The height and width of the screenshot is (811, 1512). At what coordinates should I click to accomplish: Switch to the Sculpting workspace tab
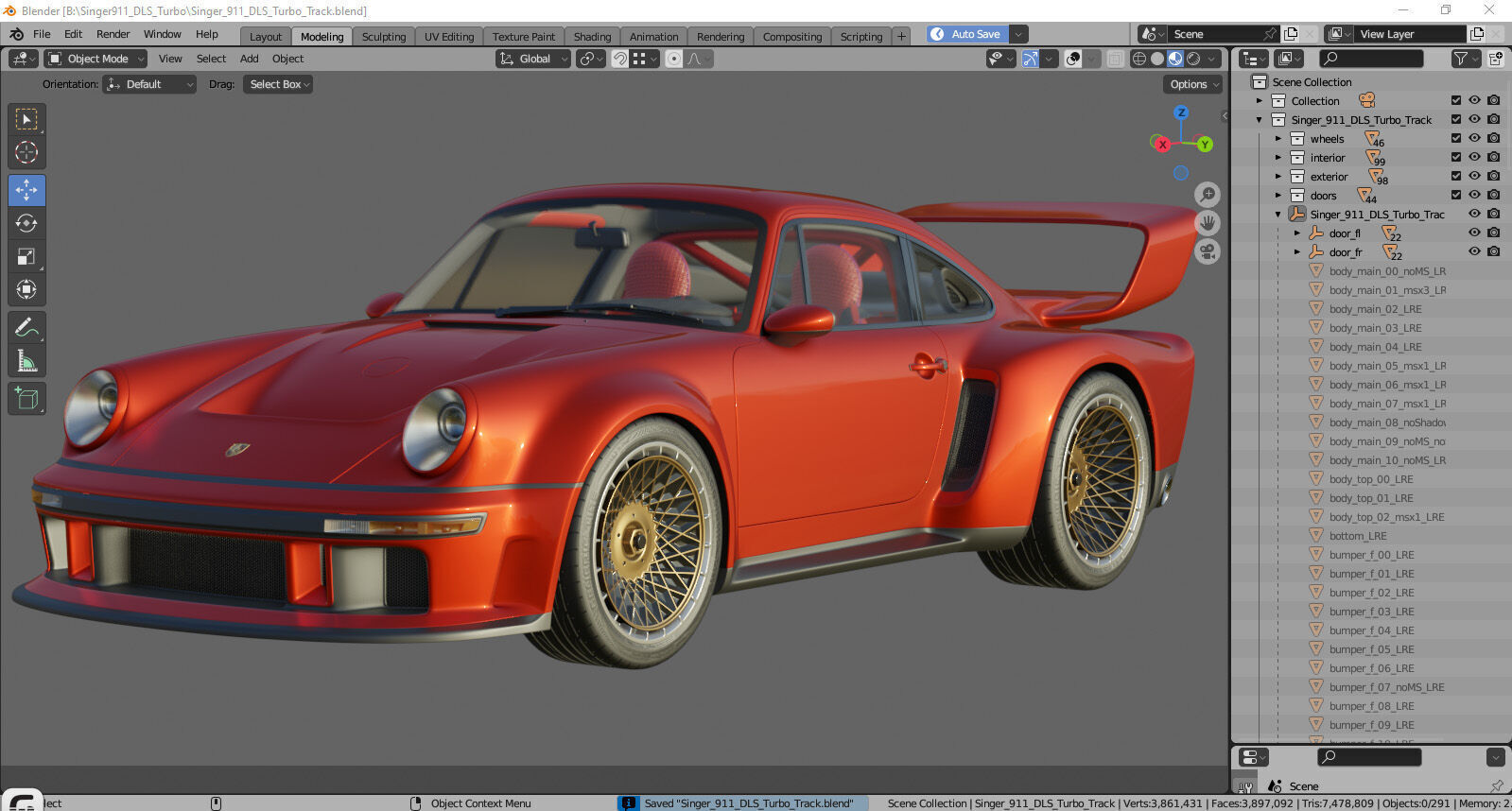[383, 37]
